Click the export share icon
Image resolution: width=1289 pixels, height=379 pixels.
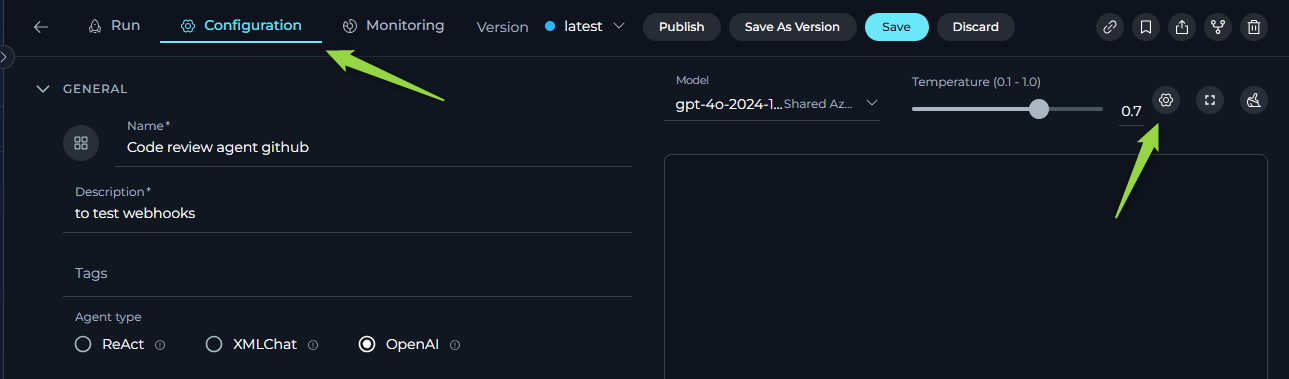(1182, 27)
